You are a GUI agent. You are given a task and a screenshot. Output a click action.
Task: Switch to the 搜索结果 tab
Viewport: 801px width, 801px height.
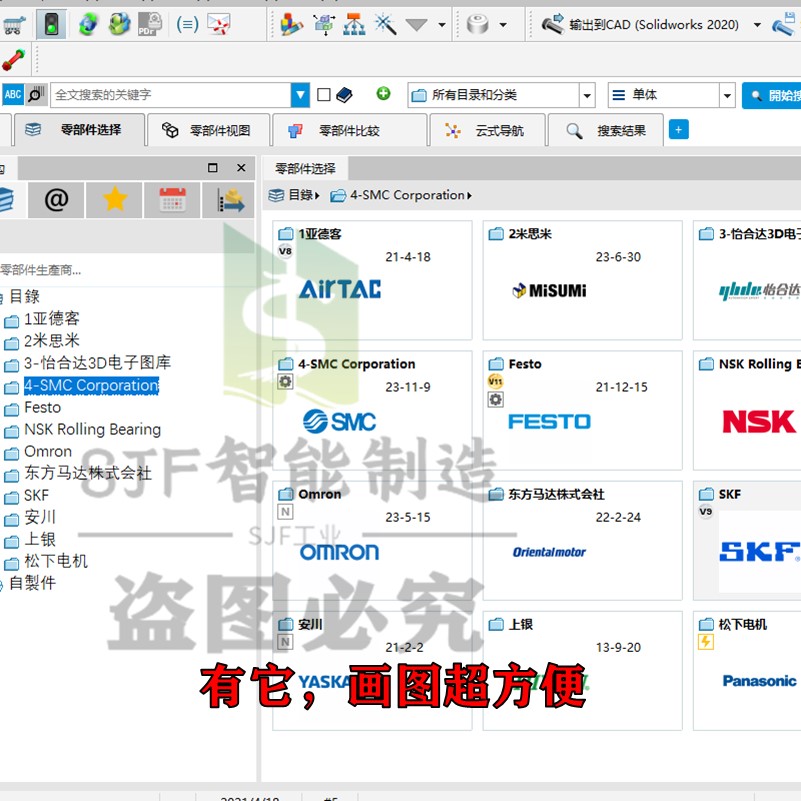(606, 130)
